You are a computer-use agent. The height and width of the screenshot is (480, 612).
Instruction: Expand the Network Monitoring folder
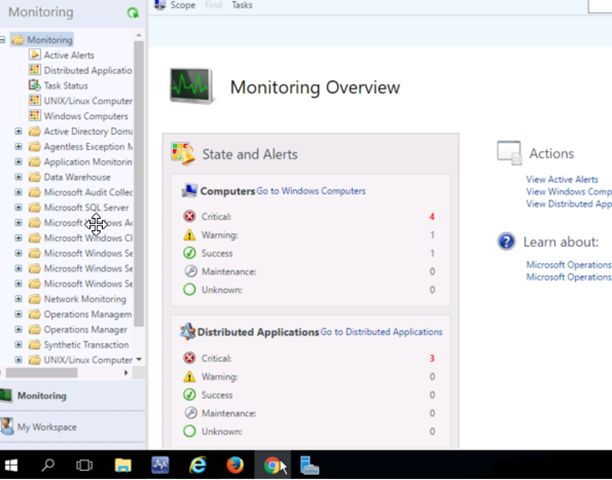[x=18, y=299]
